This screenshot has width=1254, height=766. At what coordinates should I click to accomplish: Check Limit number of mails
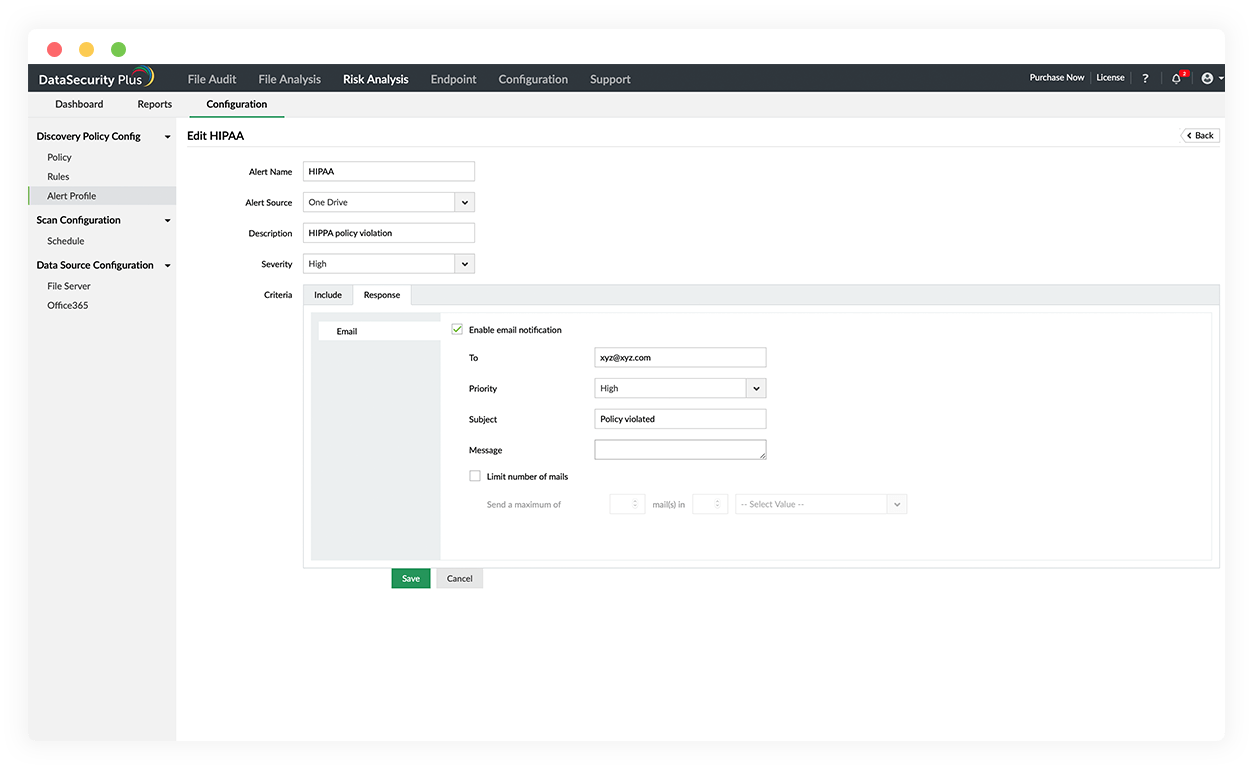tap(475, 476)
